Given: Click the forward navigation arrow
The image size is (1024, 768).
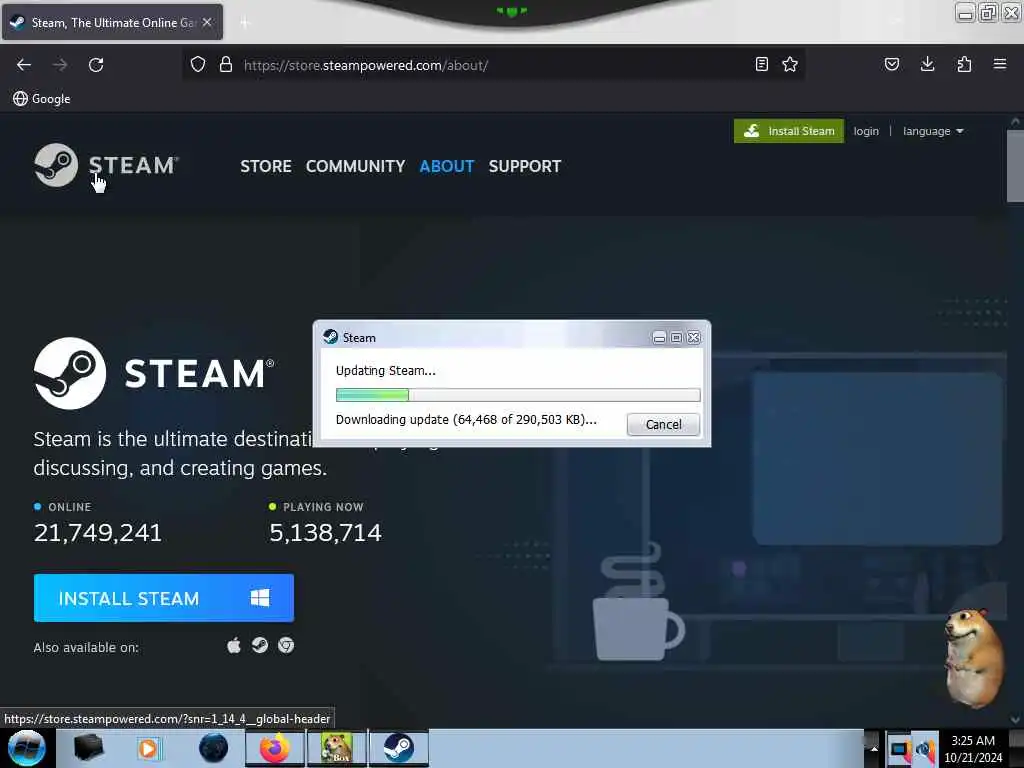Looking at the screenshot, I should click(x=60, y=65).
